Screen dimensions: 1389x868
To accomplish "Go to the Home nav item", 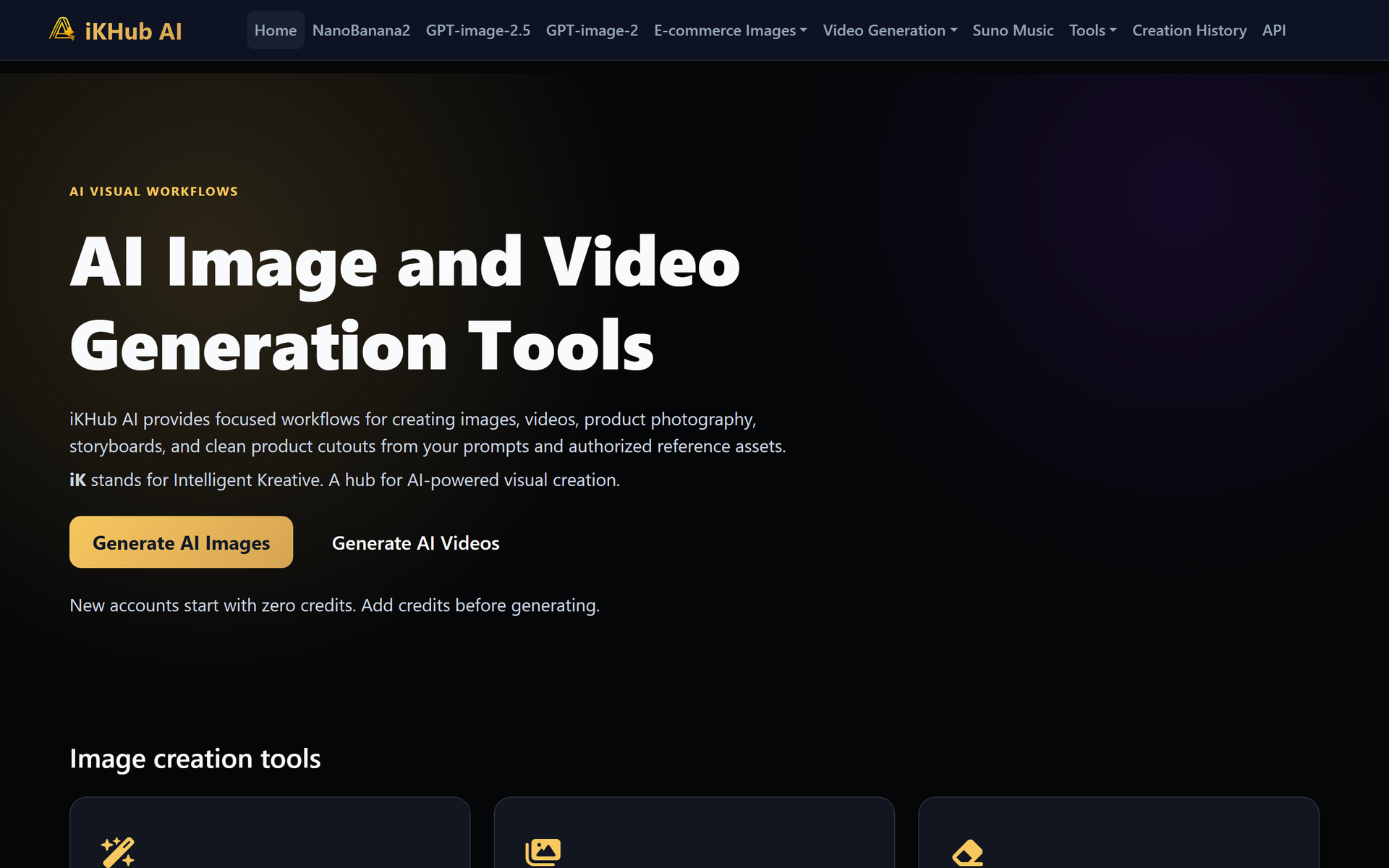I will (x=276, y=30).
